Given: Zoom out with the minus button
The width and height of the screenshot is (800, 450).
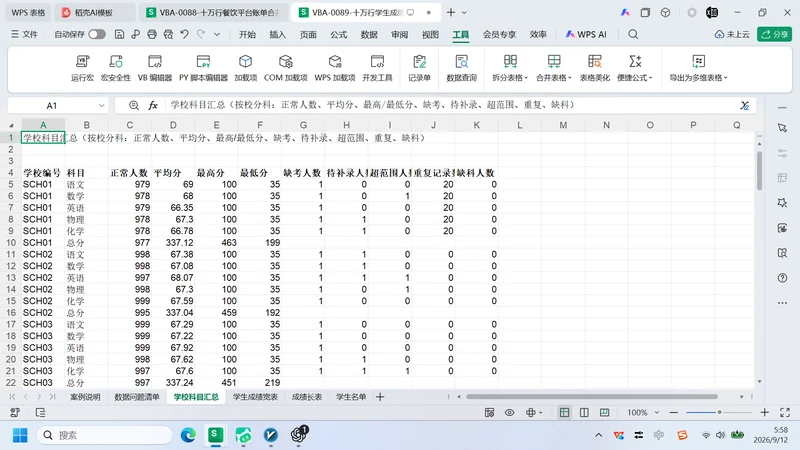Looking at the screenshot, I should point(673,412).
